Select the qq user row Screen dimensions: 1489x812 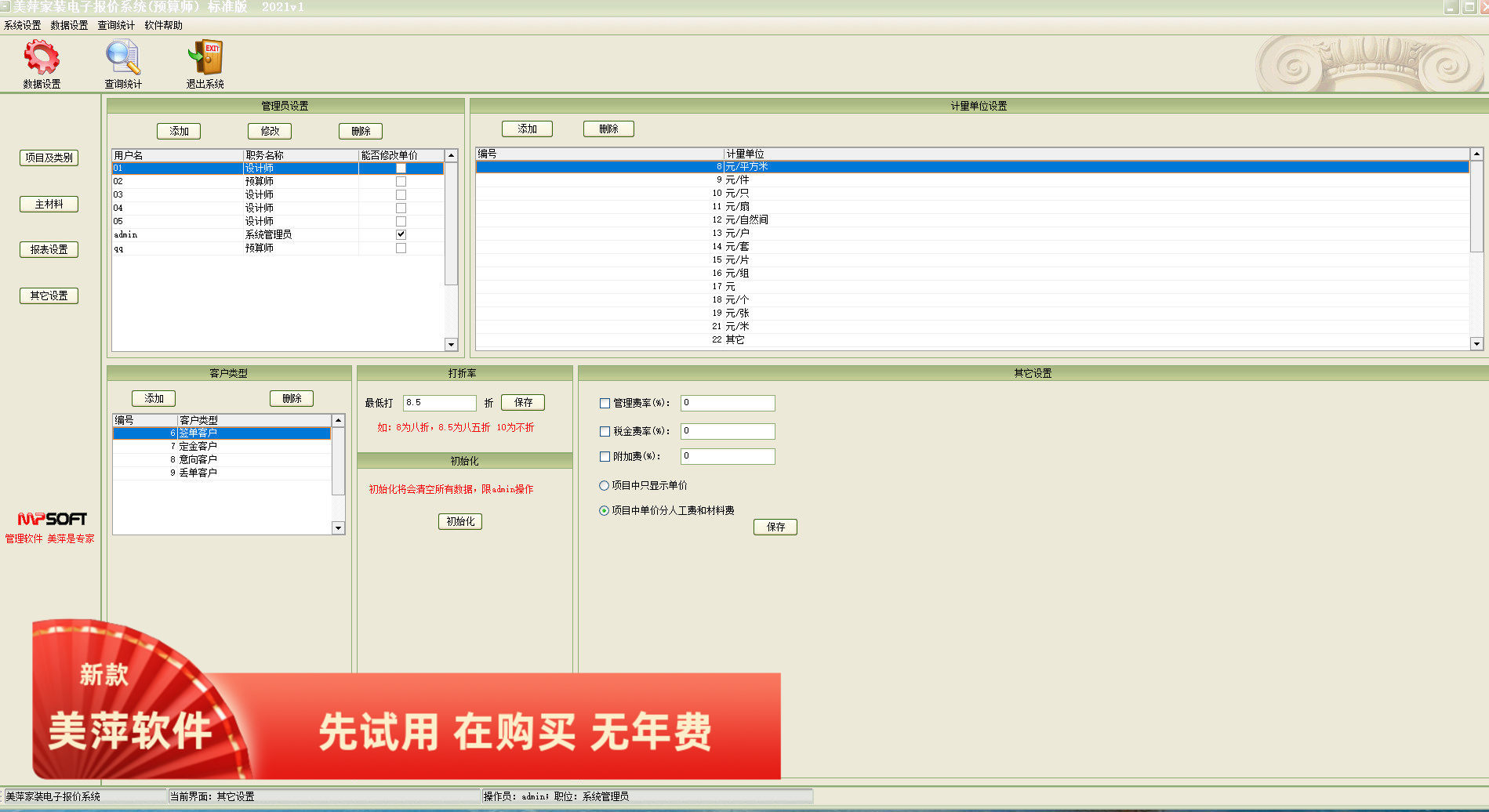pos(278,248)
